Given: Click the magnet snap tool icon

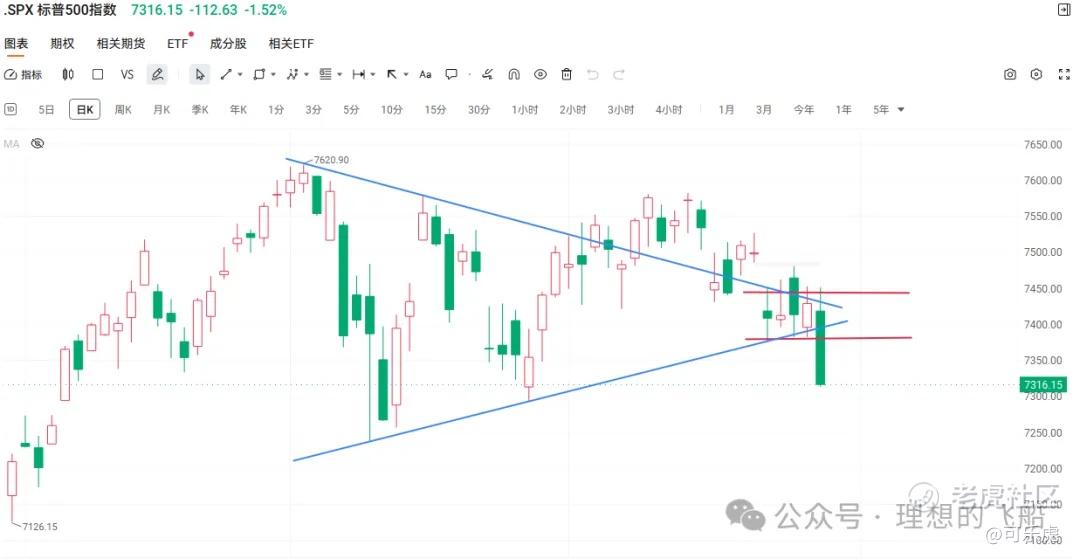Looking at the screenshot, I should pyautogui.click(x=514, y=74).
